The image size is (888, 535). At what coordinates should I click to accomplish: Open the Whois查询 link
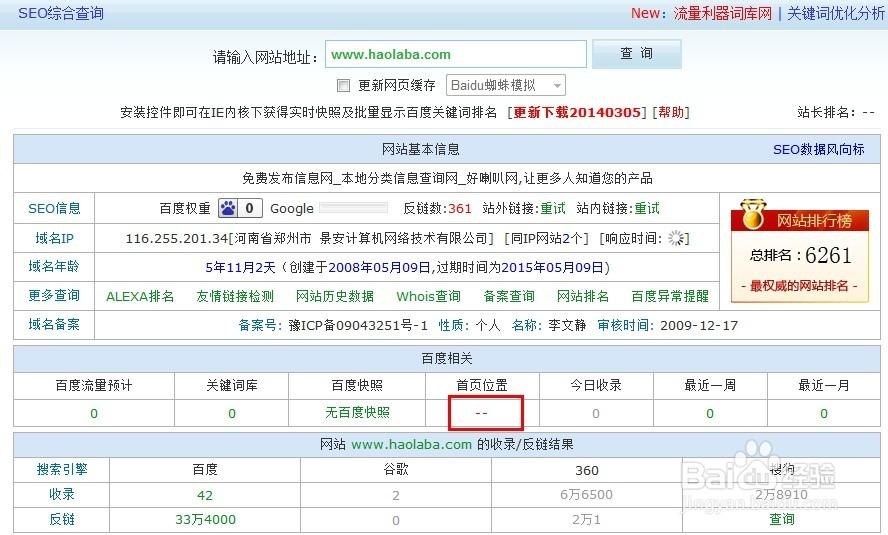pos(428,296)
